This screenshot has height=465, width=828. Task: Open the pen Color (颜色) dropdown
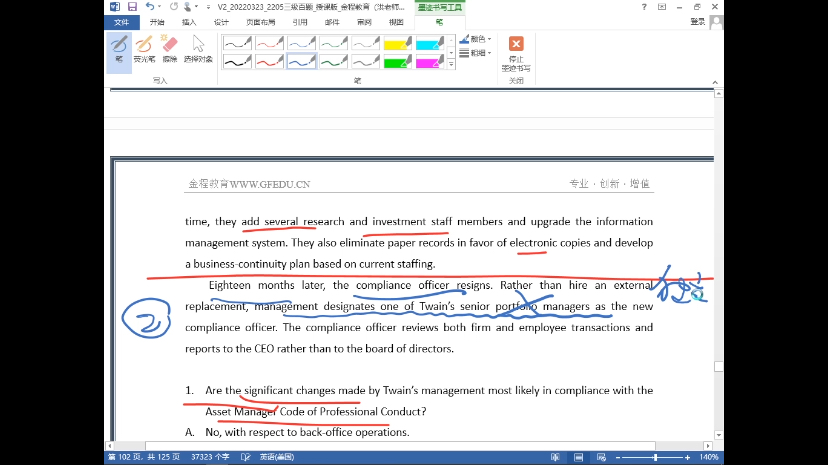click(475, 39)
